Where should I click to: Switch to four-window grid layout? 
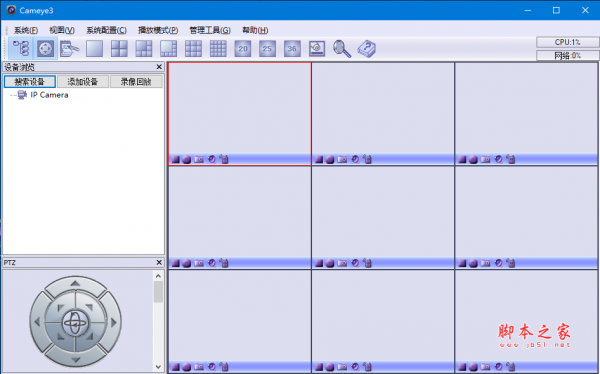pos(119,49)
